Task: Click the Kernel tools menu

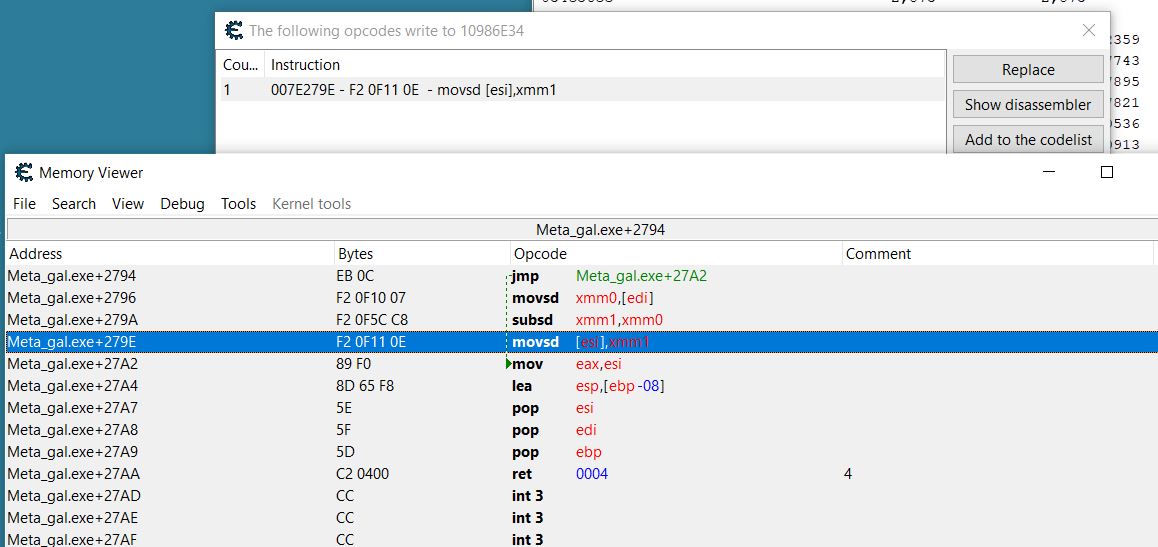Action: [311, 204]
